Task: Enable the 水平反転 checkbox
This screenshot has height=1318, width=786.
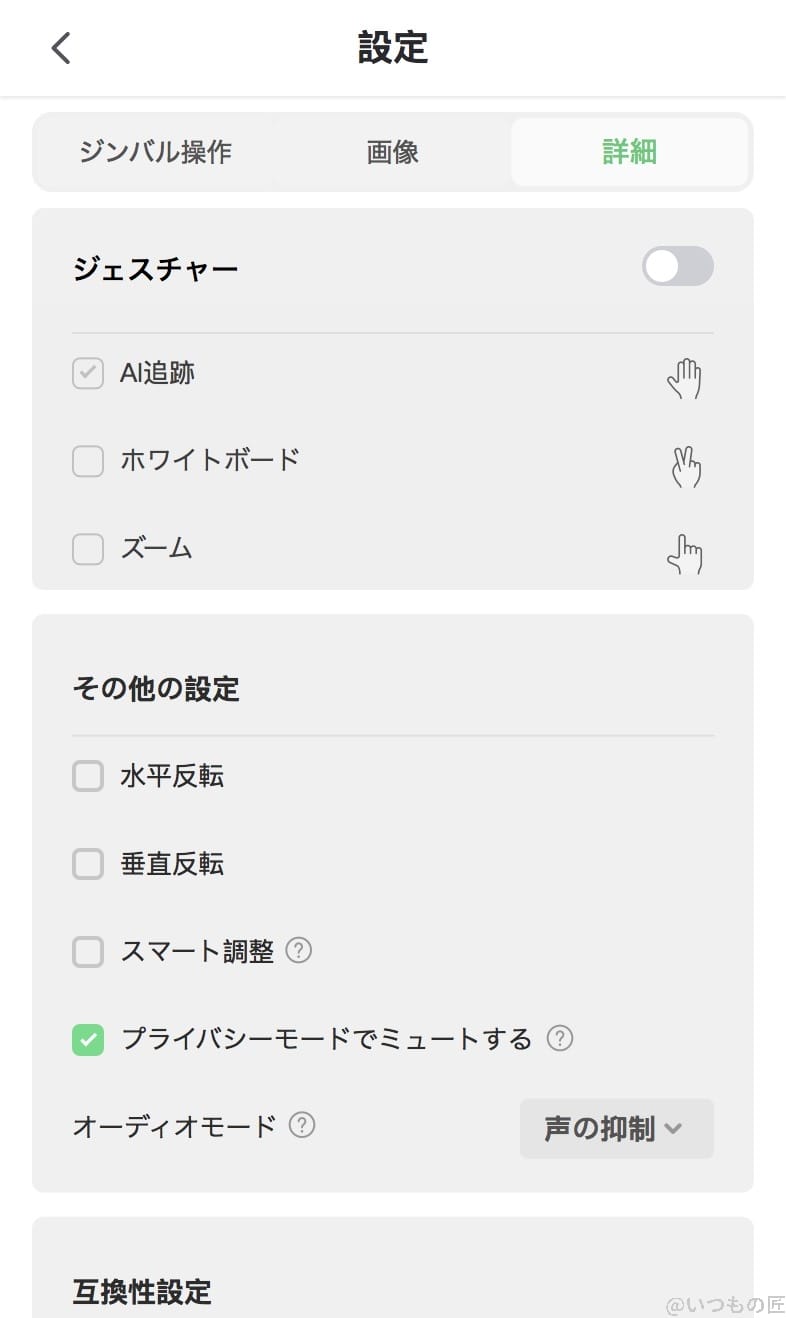Action: coord(88,776)
